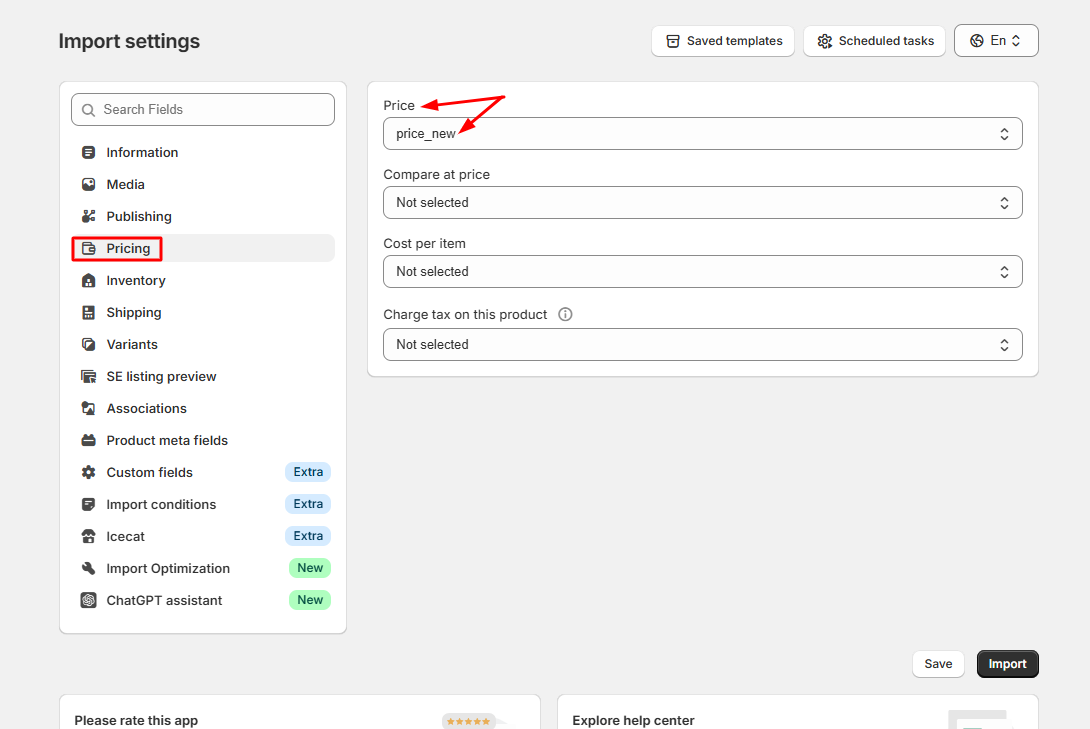Open the Charge tax on this product dropdown
This screenshot has width=1090, height=729.
point(702,344)
